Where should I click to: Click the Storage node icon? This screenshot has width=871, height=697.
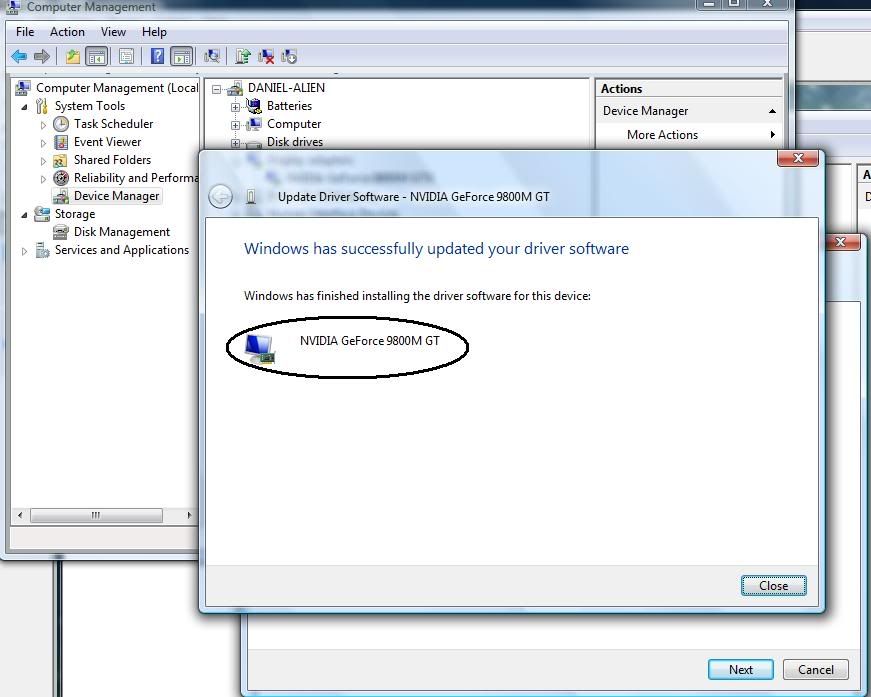[42, 214]
